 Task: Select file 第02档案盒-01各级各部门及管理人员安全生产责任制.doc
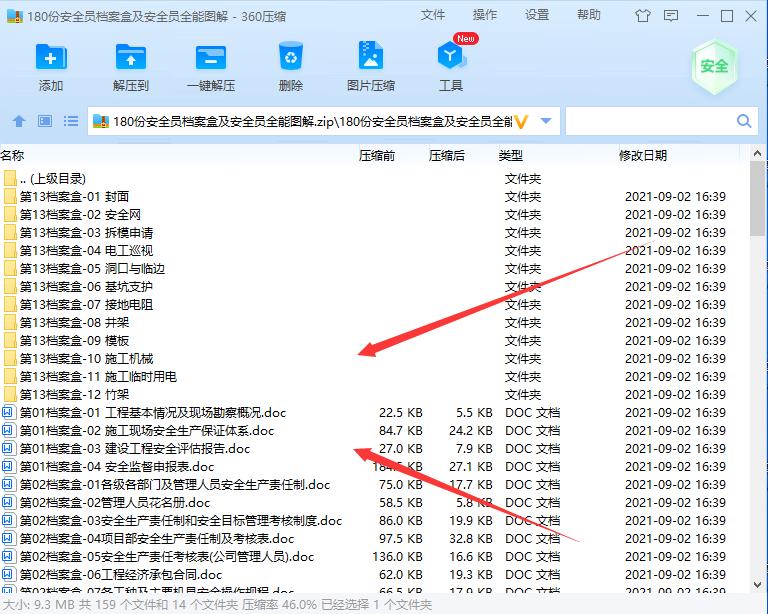click(375, 485)
